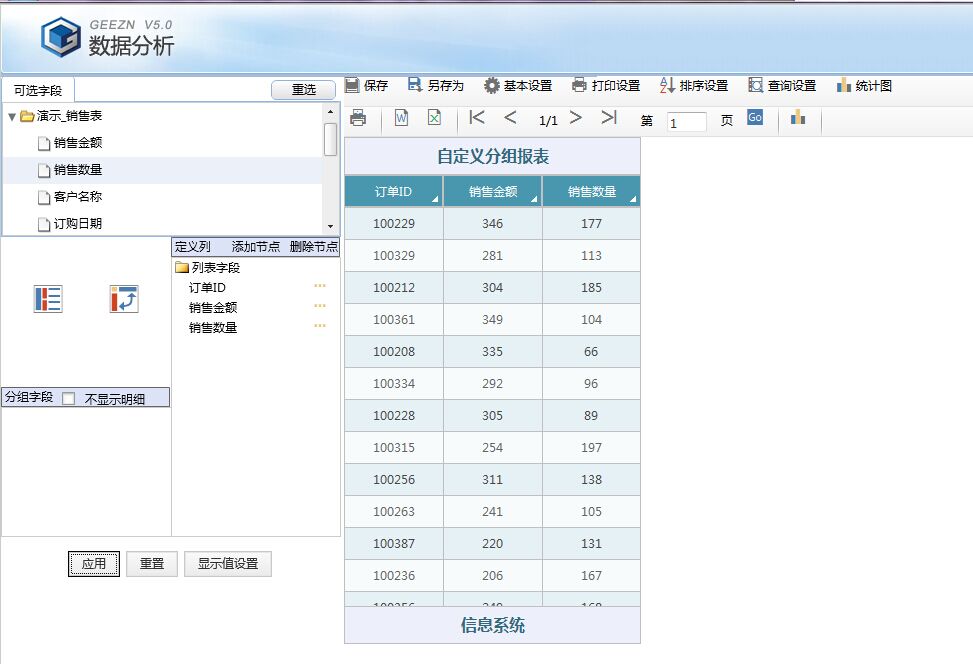Click the 保存 save toolbar button
Viewport: 973px width, 664px height.
click(x=366, y=86)
